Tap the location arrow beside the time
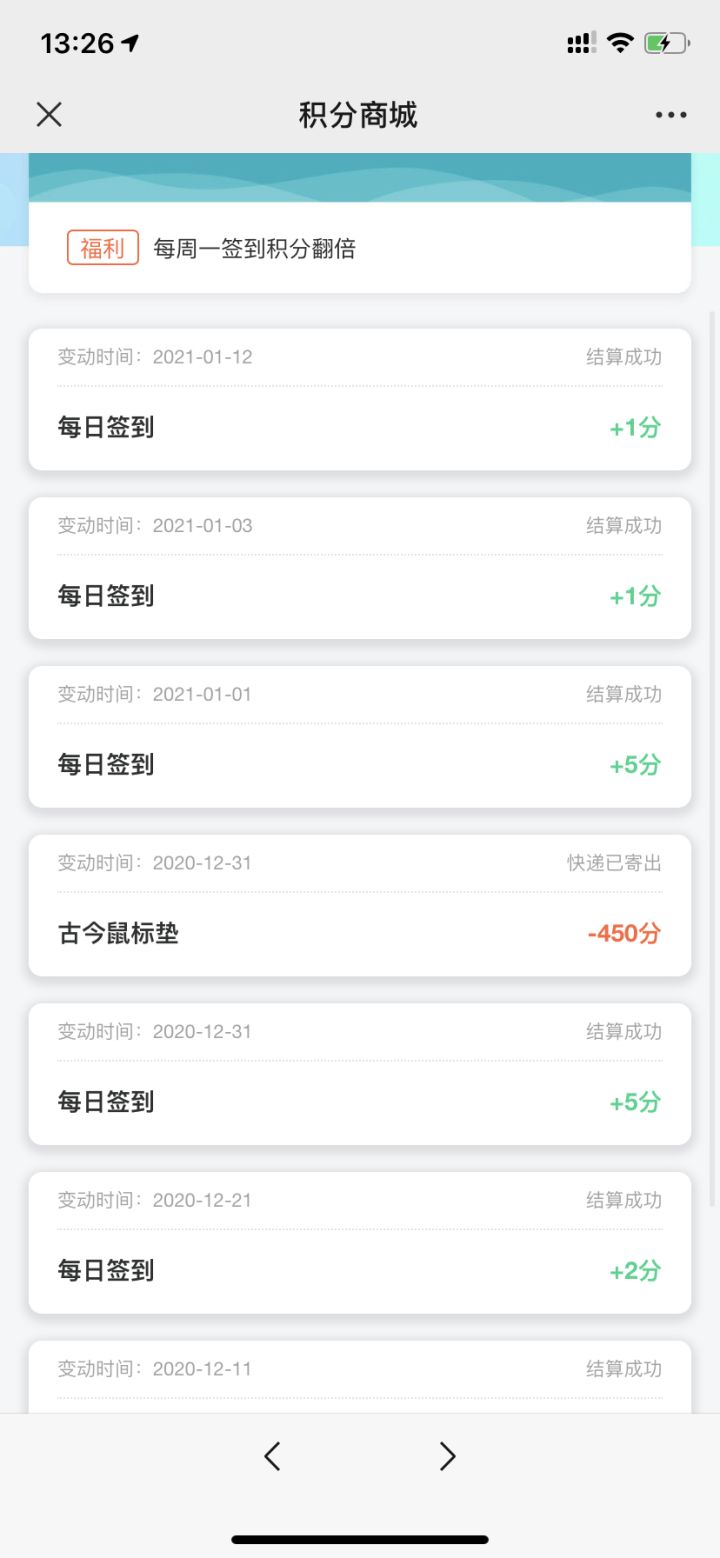The width and height of the screenshot is (720, 1558). 130,43
